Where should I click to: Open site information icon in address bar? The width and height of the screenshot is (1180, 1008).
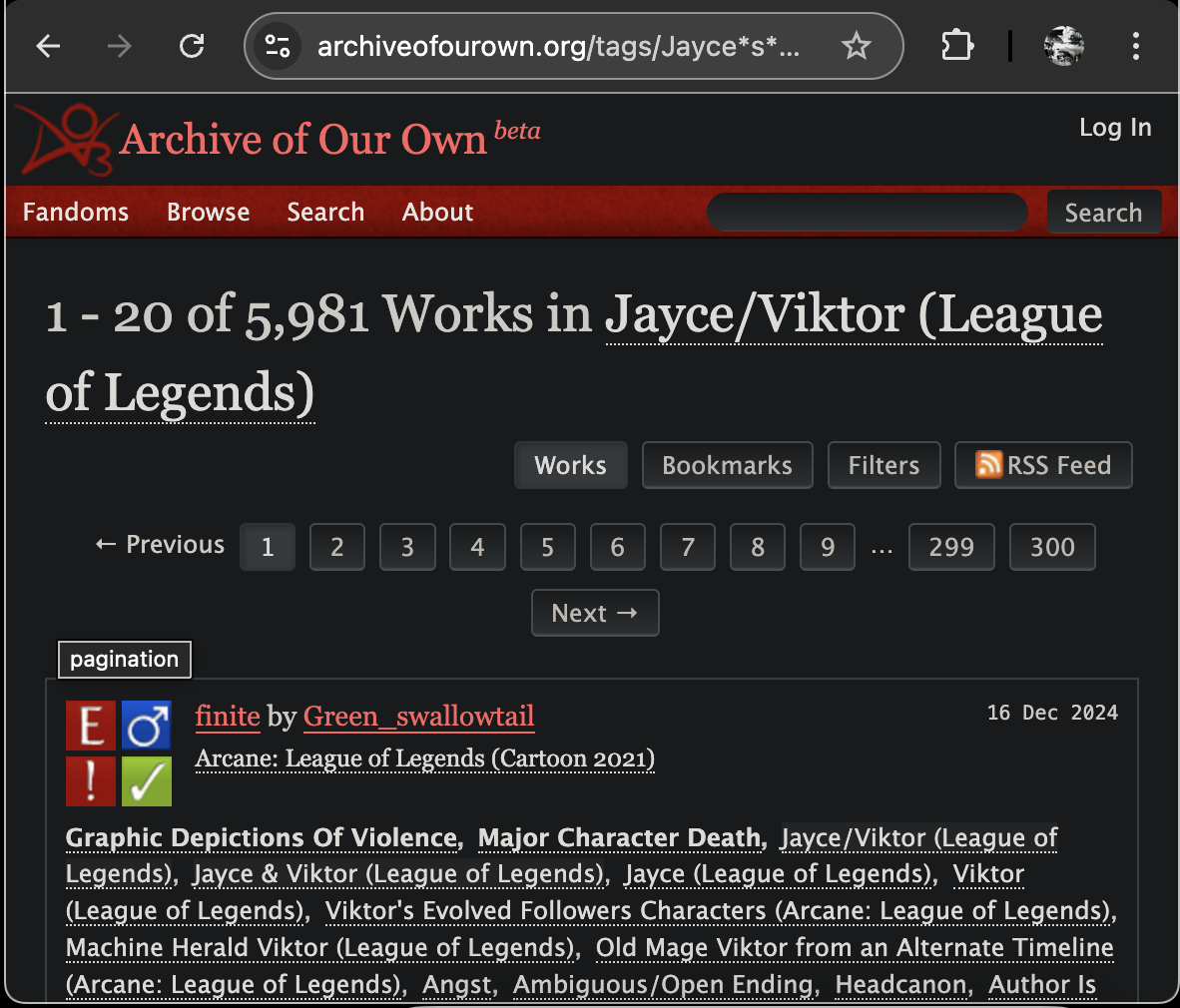(x=277, y=47)
